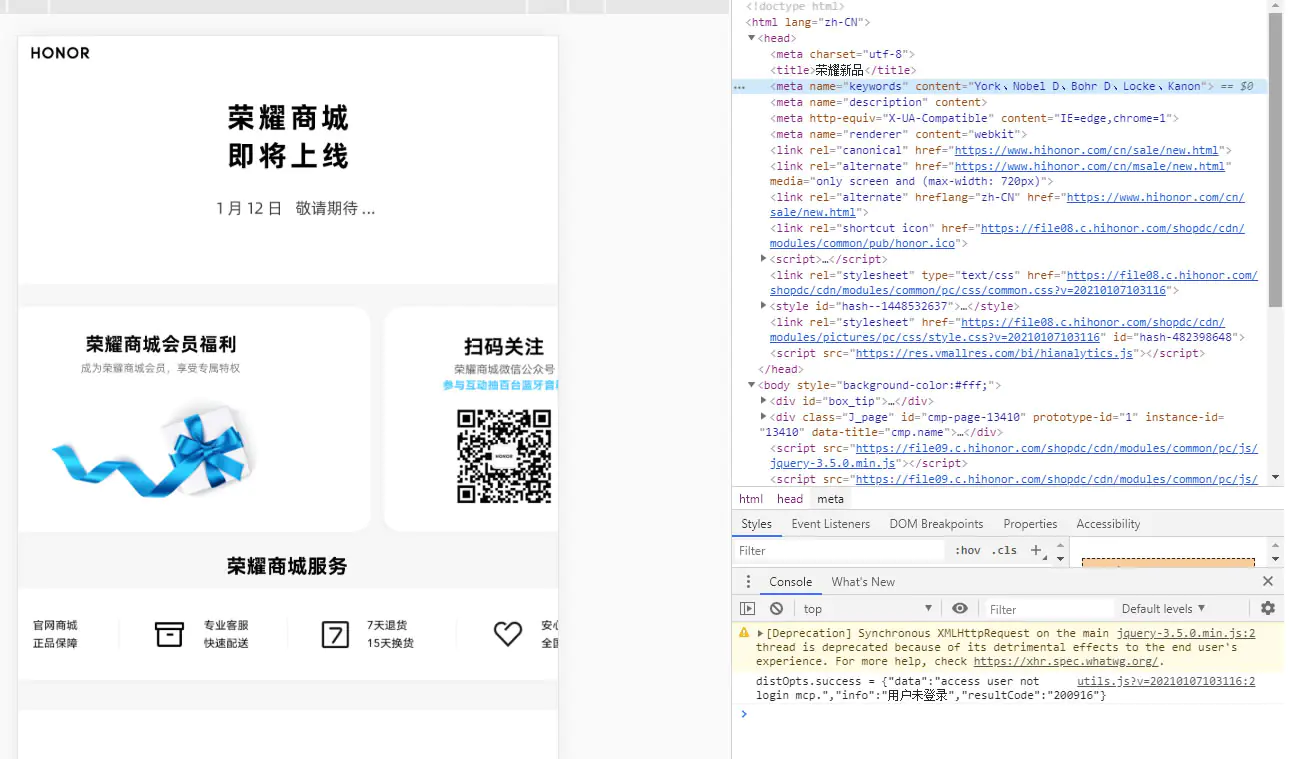Switch to the What's New tab
1289x759 pixels.
[x=863, y=582]
